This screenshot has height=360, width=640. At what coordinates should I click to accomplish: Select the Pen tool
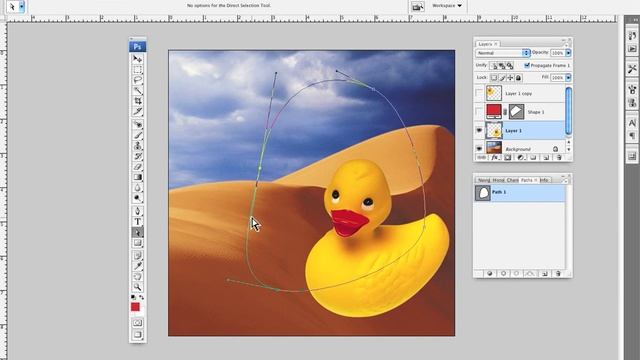[138, 211]
